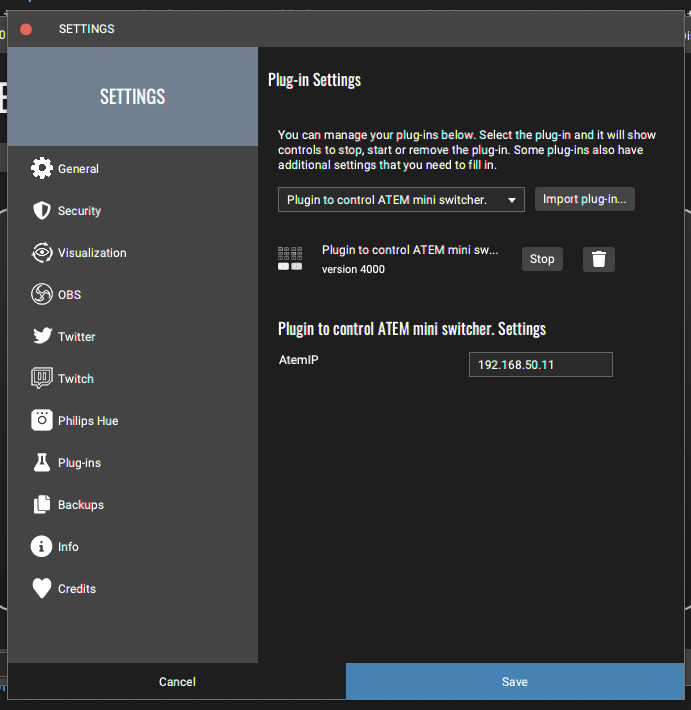The height and width of the screenshot is (710, 691).
Task: Click the Twitter bird icon
Action: click(x=42, y=336)
